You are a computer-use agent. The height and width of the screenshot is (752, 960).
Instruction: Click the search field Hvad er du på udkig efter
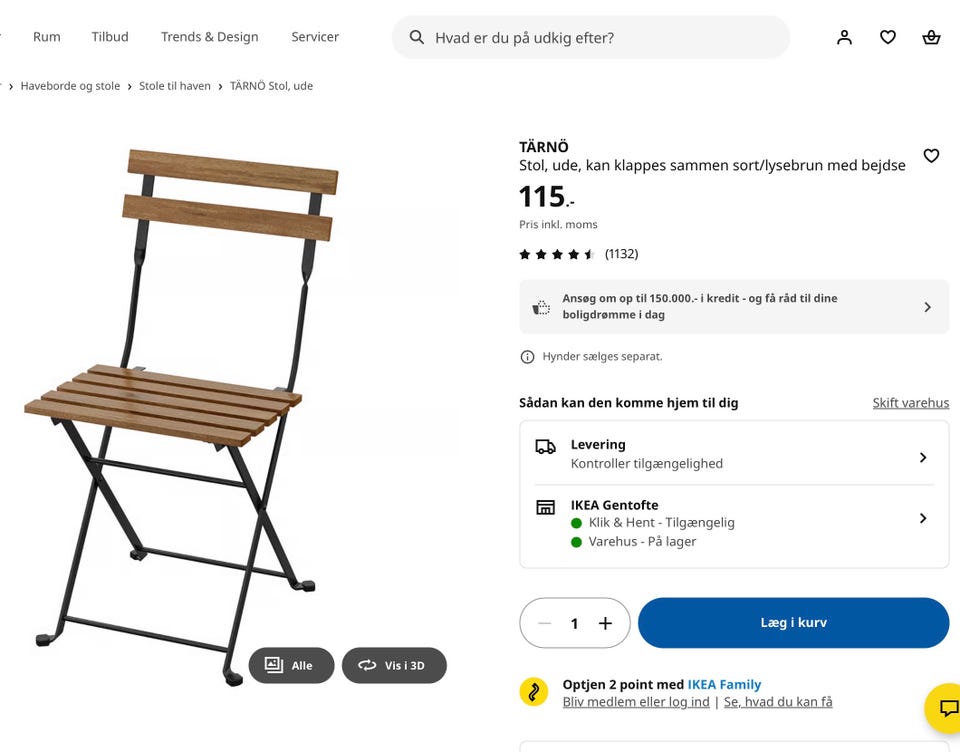click(x=591, y=37)
